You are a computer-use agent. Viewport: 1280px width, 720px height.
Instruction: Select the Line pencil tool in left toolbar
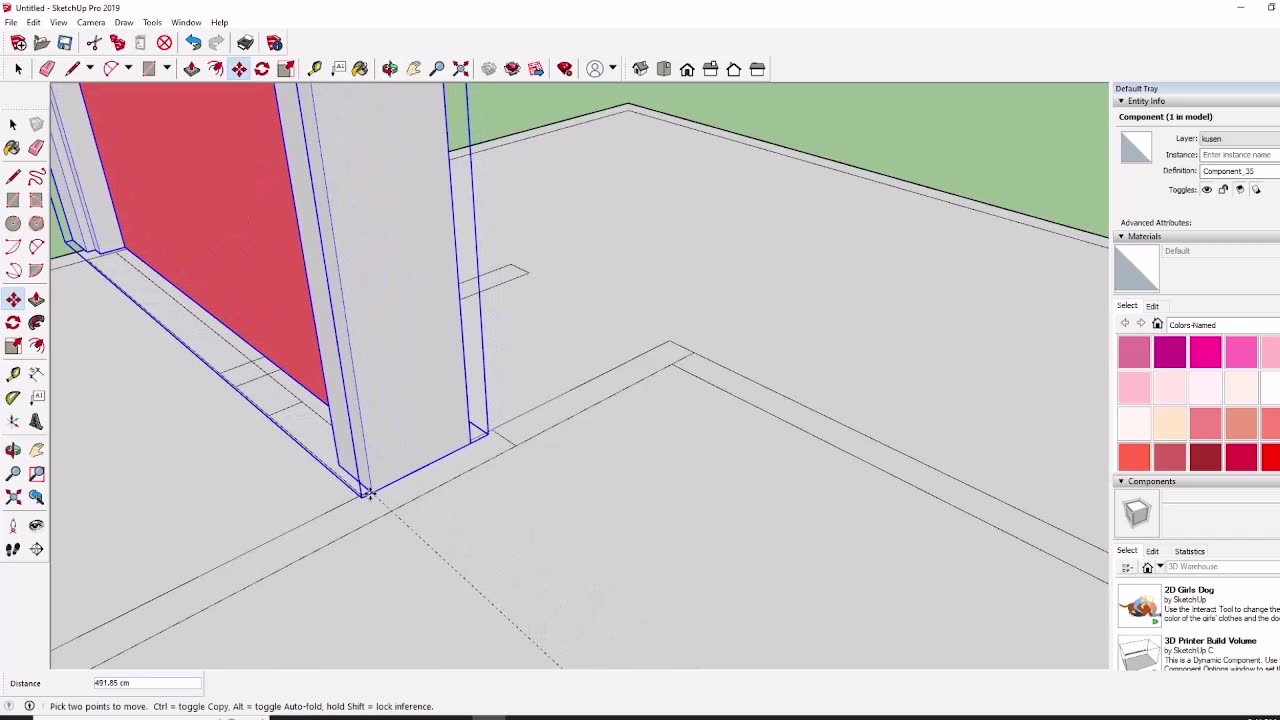pos(13,177)
